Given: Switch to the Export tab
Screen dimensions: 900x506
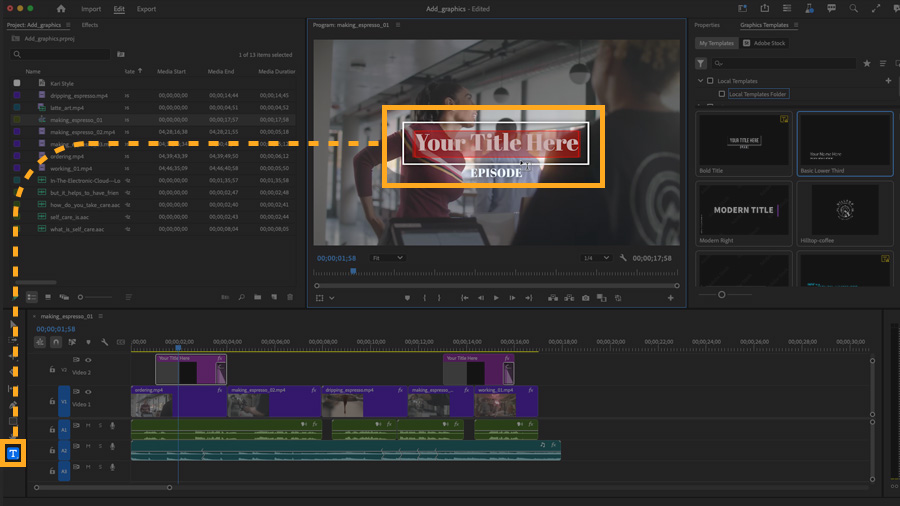Looking at the screenshot, I should pyautogui.click(x=146, y=9).
